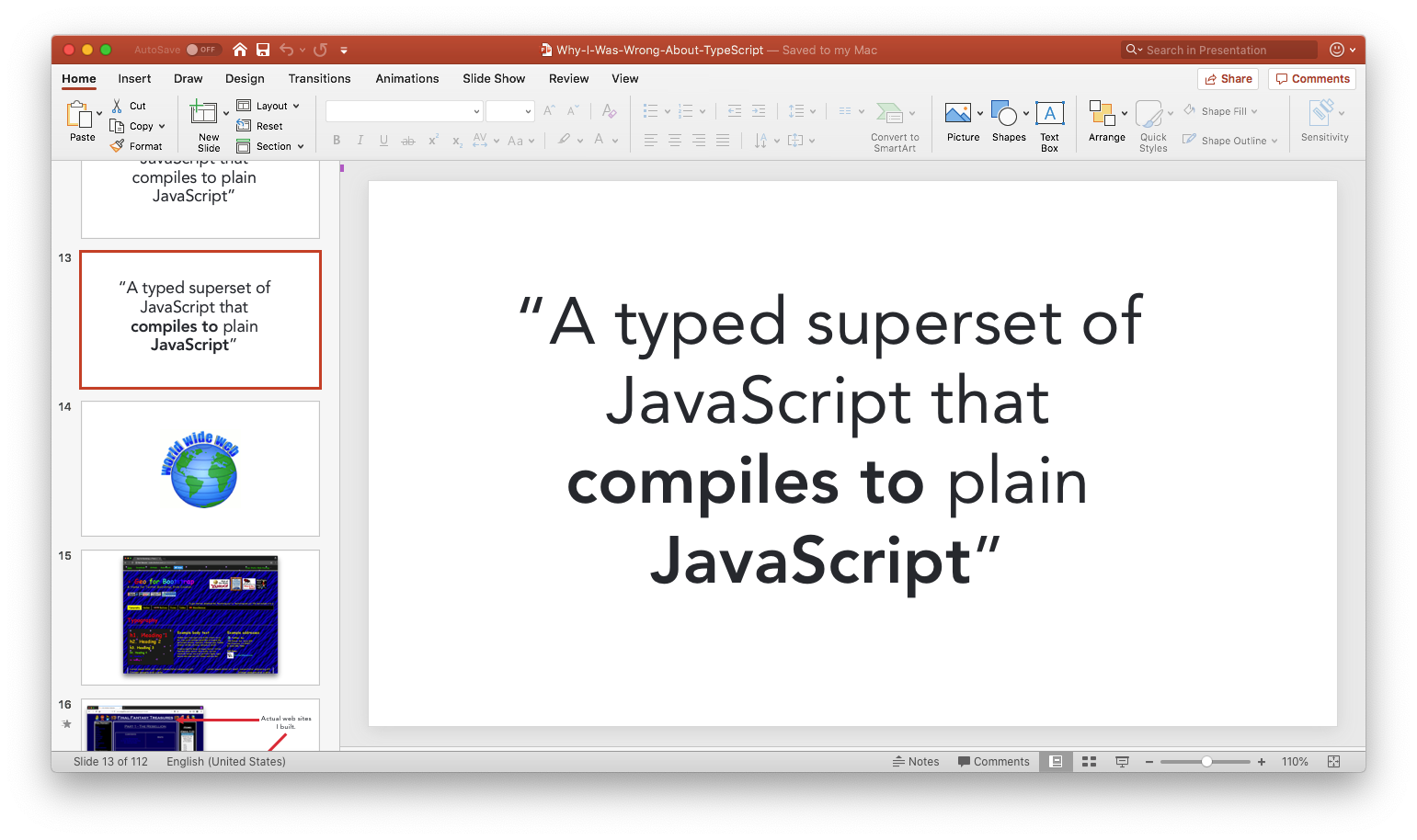Click the Redo/Repeat icon
The image size is (1417, 840).
320,50
